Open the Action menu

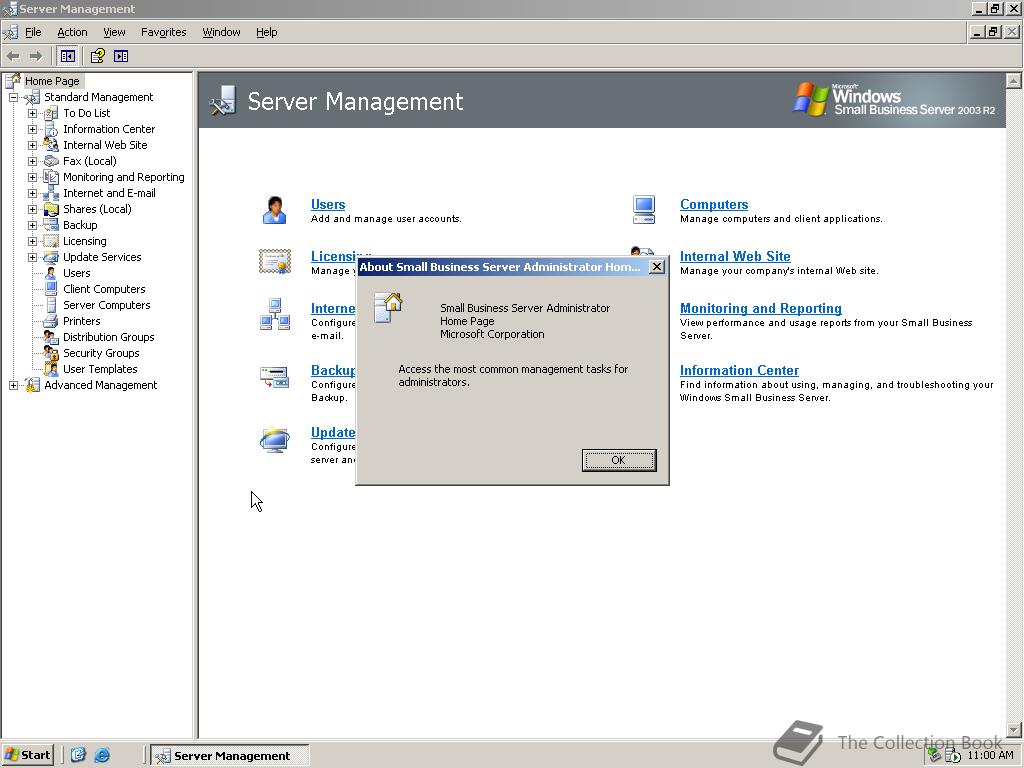pyautogui.click(x=72, y=32)
